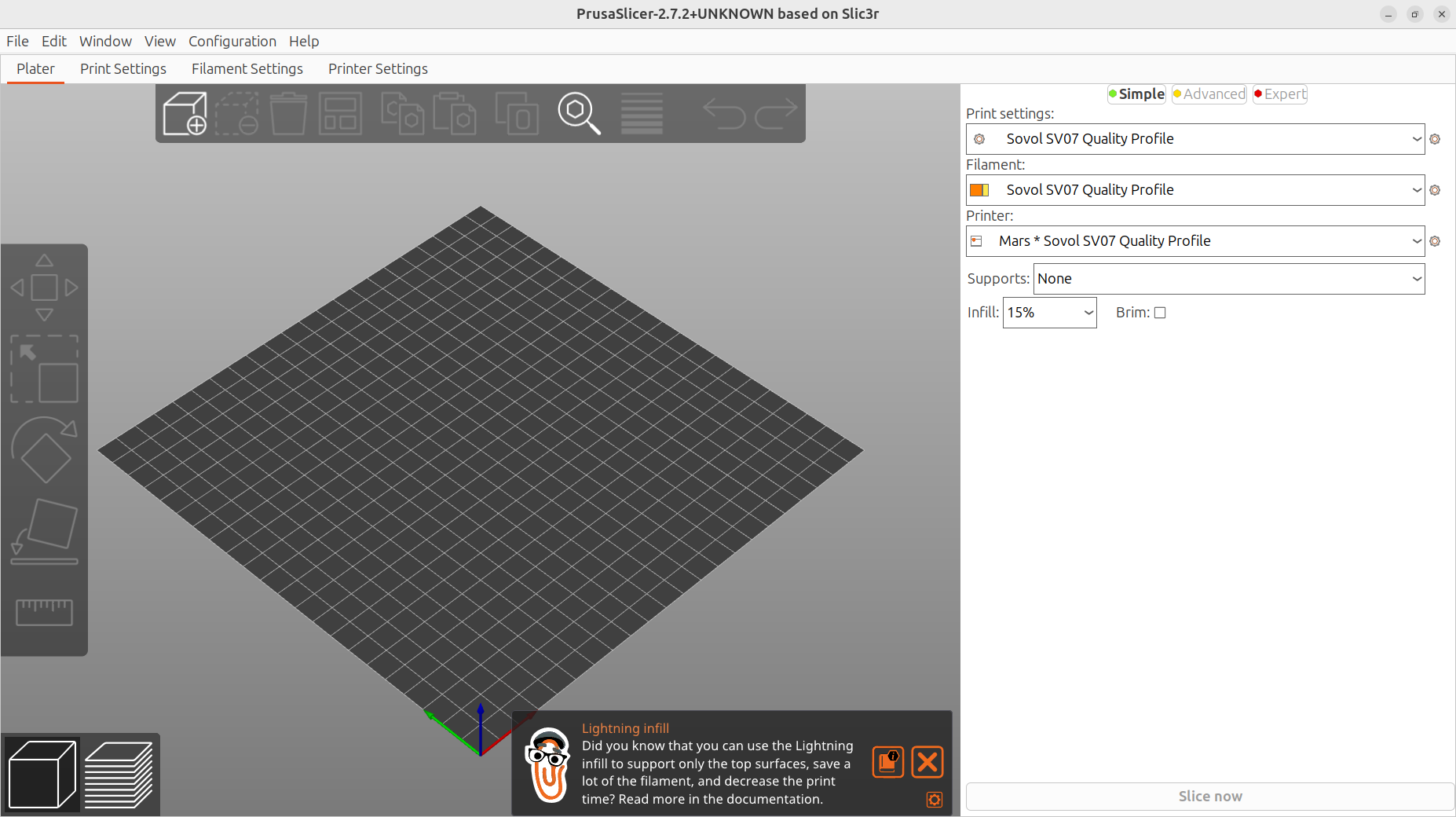1456x817 pixels.
Task: Open the View menu
Action: 160,42
